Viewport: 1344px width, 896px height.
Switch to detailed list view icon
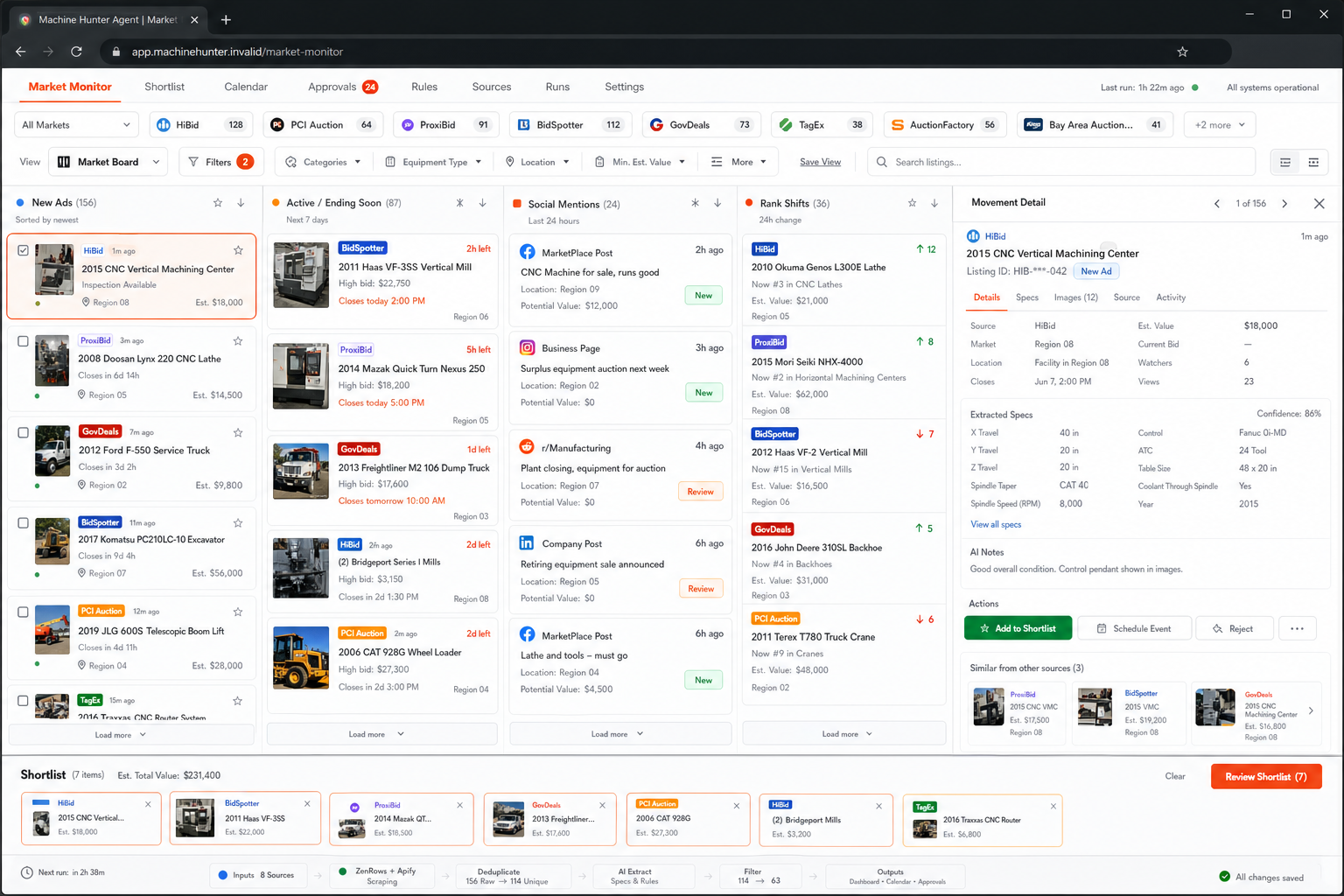tap(1313, 162)
